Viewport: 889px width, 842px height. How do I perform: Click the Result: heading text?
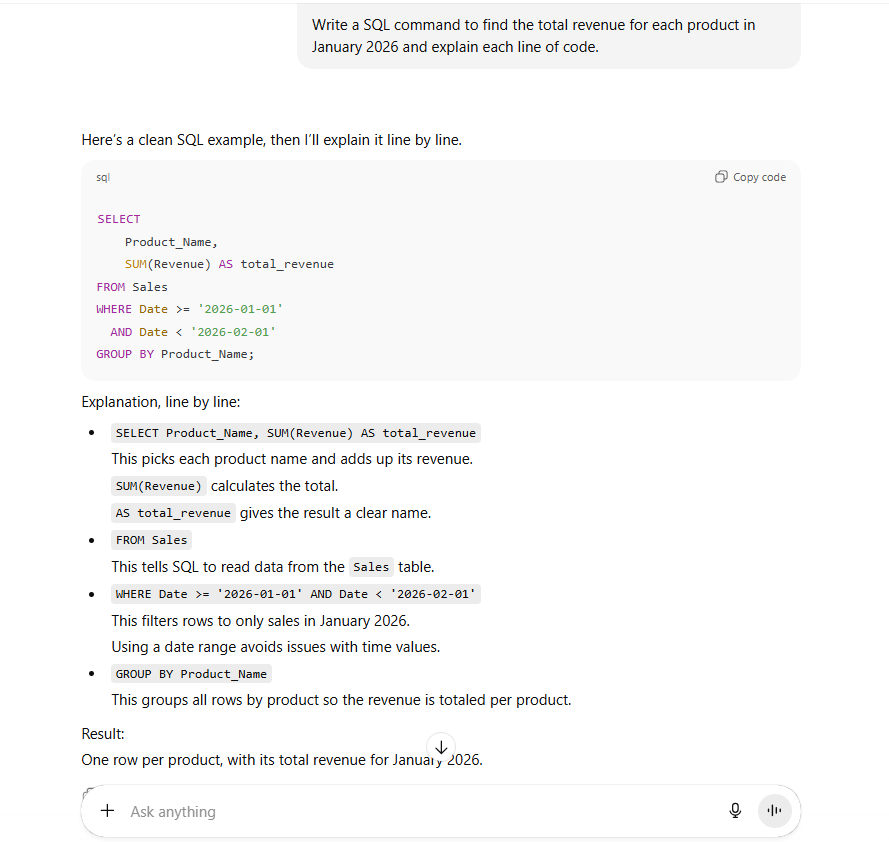click(x=102, y=733)
